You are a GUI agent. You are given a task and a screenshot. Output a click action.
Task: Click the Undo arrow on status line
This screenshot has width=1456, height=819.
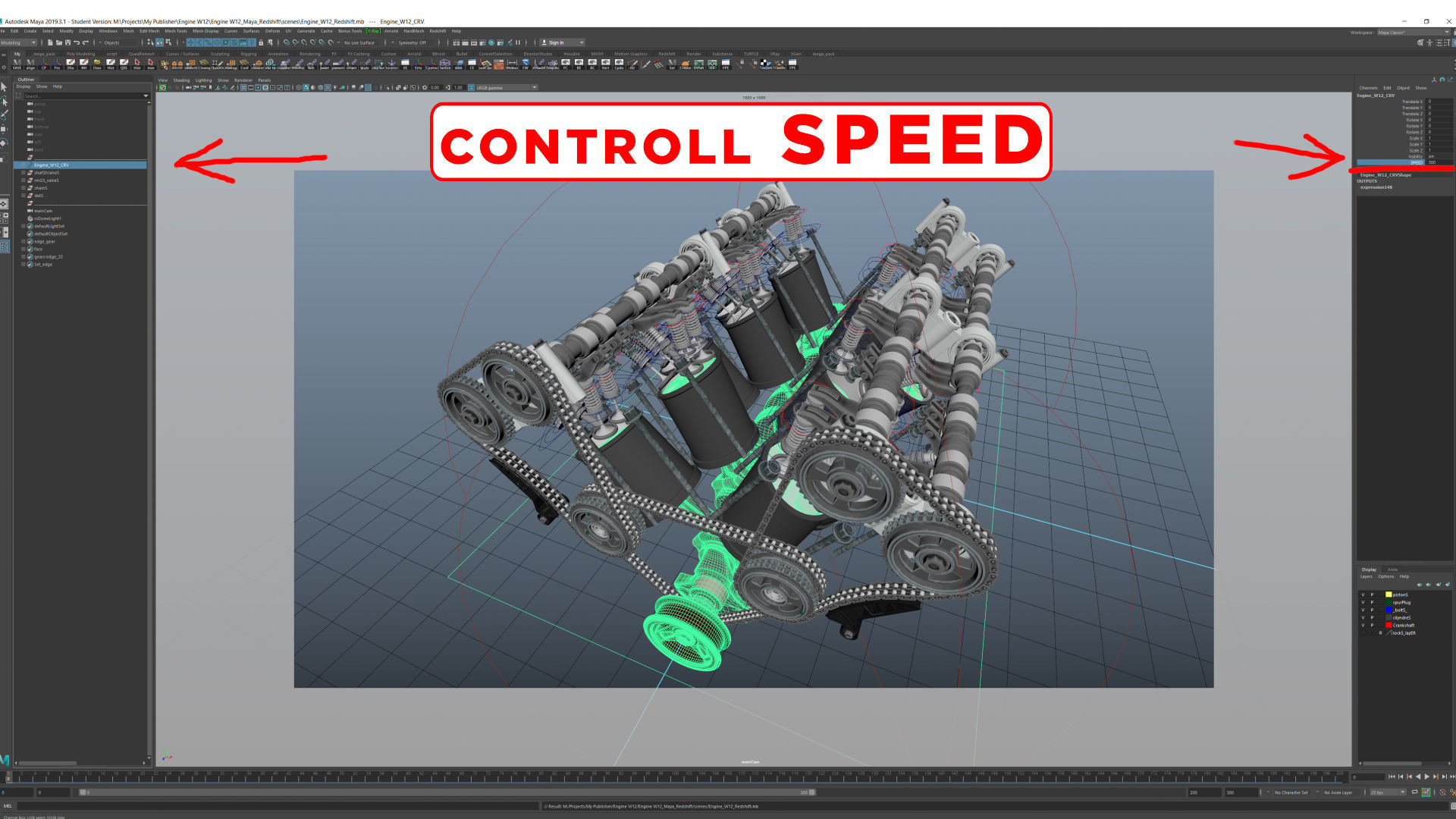coord(77,42)
